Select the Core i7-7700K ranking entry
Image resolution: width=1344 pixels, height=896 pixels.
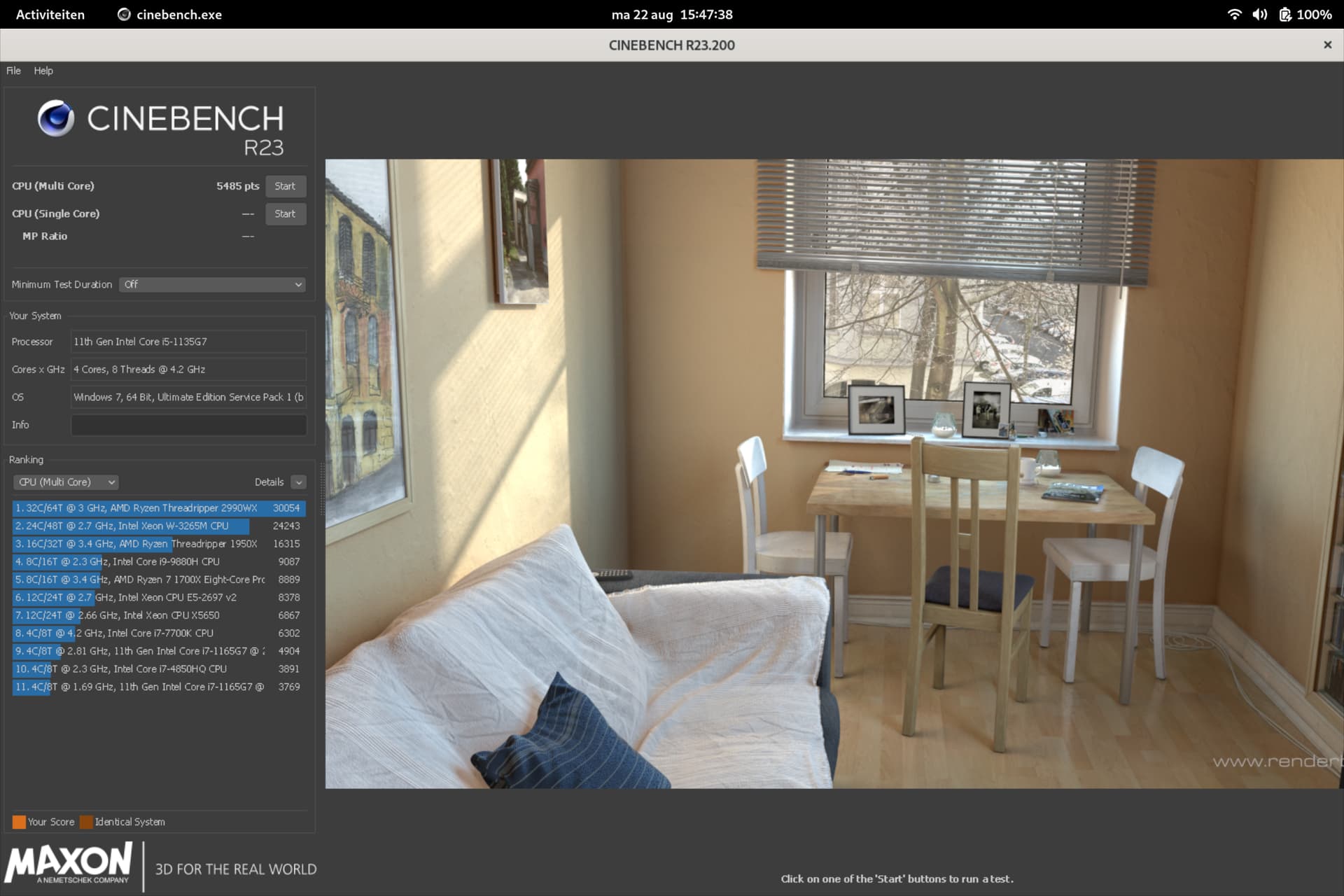point(159,633)
